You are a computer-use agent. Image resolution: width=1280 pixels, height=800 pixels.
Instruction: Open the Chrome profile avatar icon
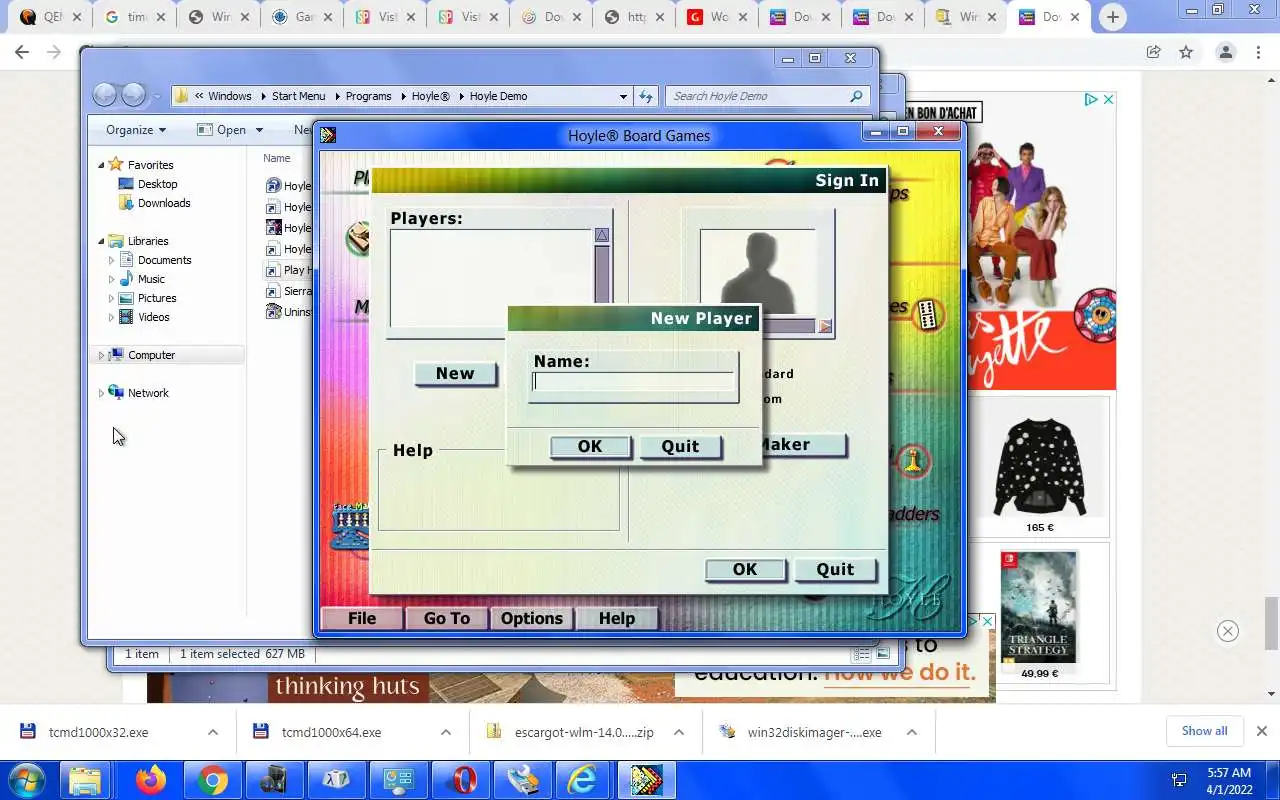point(1225,52)
